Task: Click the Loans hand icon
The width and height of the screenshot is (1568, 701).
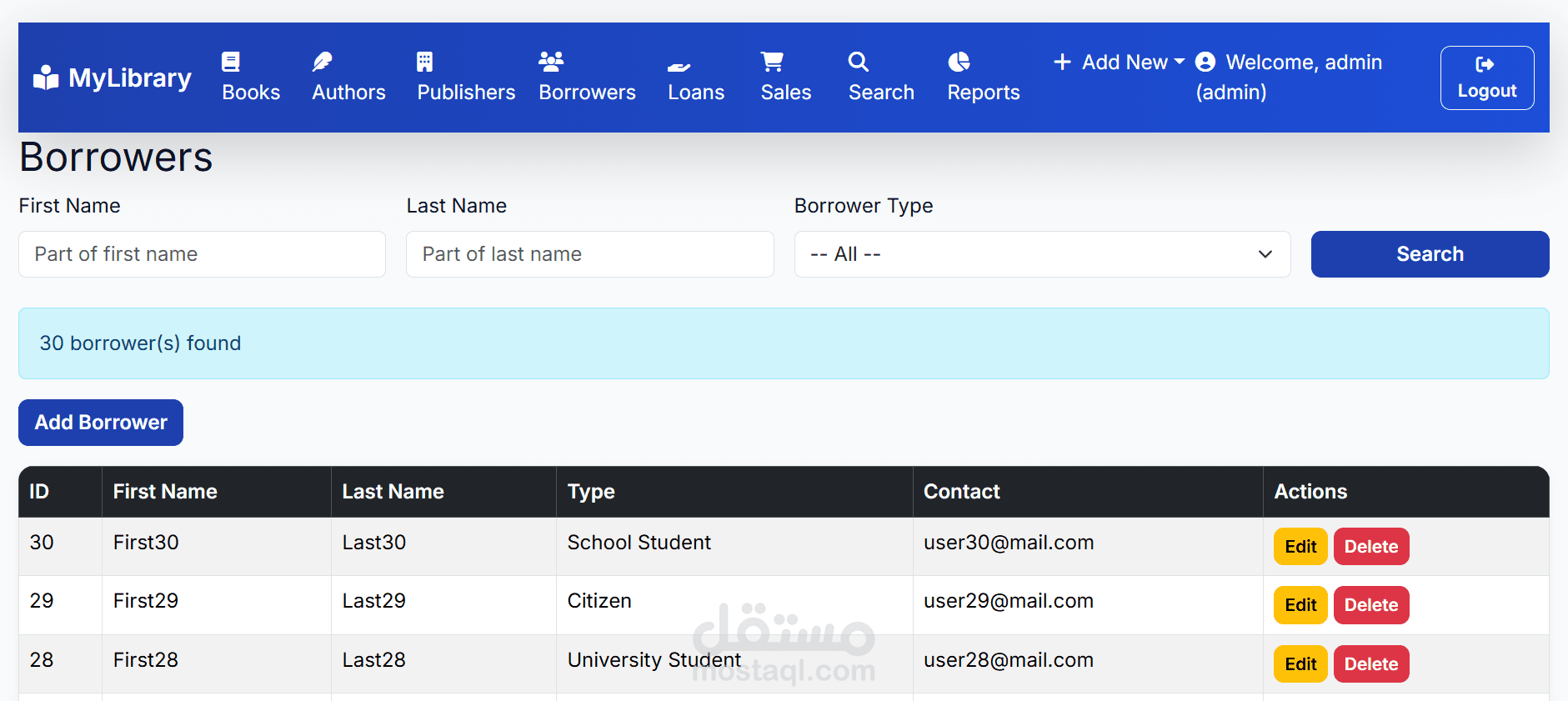Action: pos(679,66)
